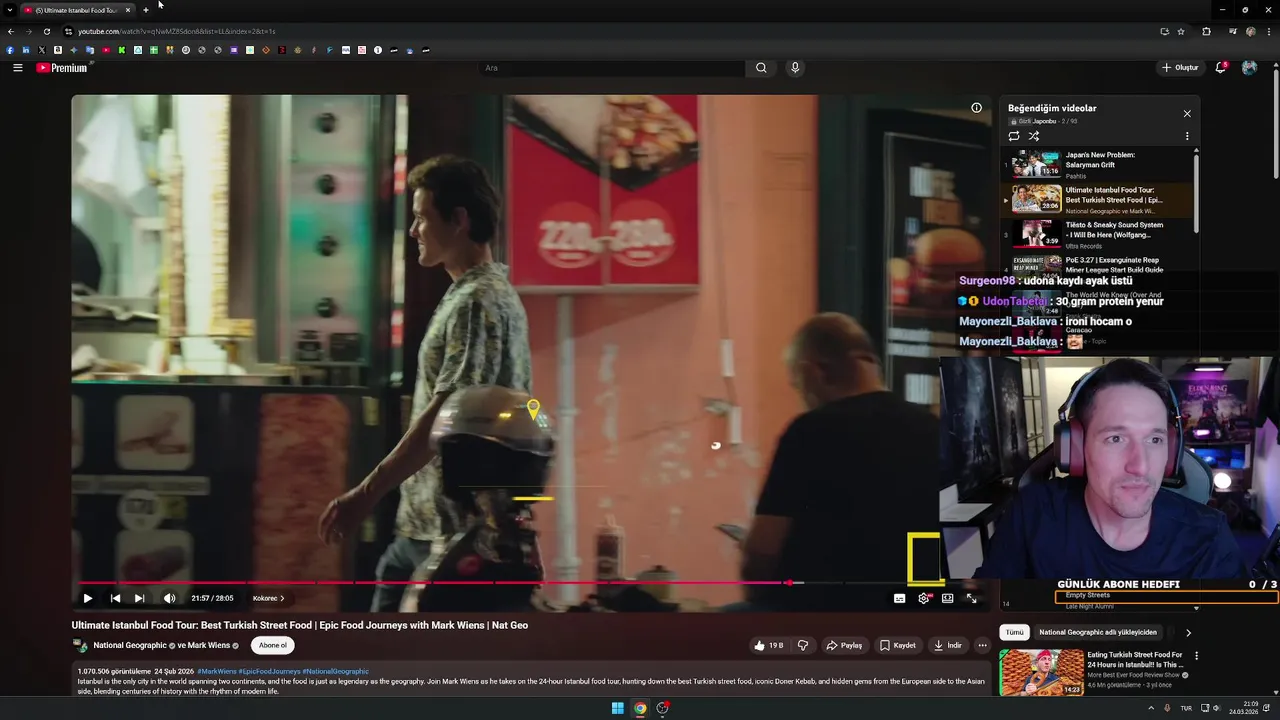Open the LinkedIn bookmark

click(x=25, y=50)
